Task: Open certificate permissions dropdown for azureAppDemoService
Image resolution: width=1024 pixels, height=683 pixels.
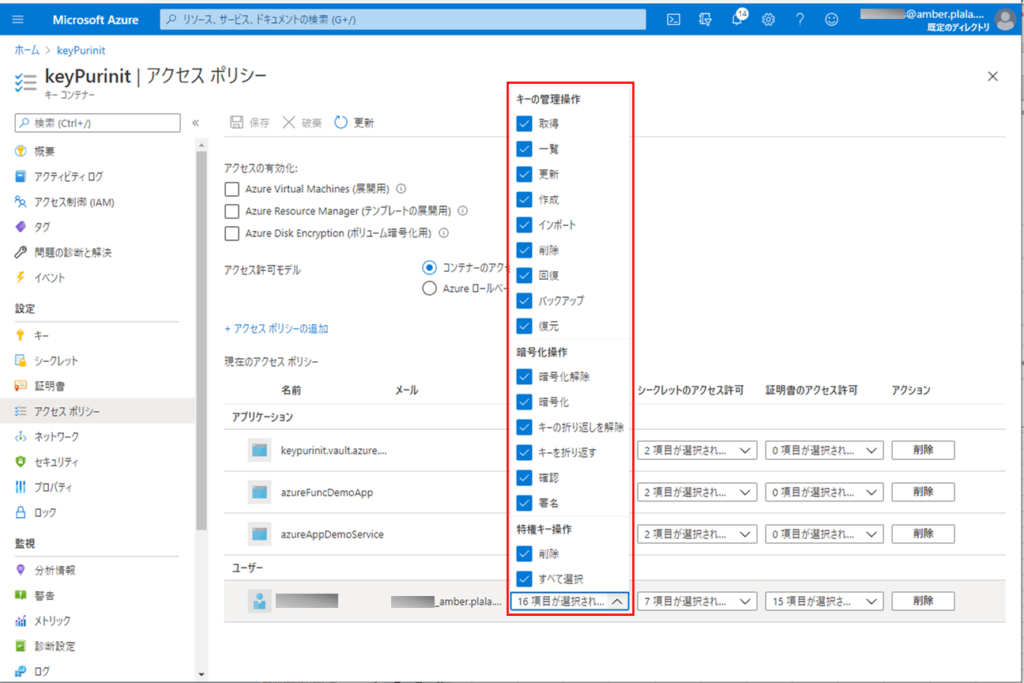Action: tap(824, 534)
